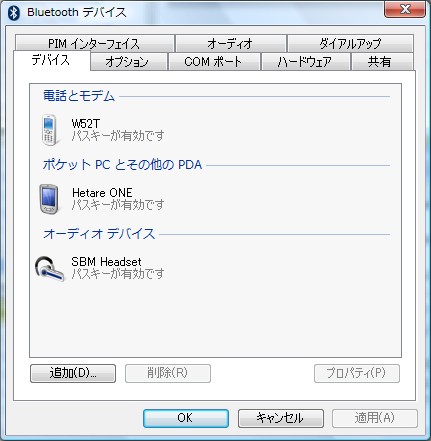431x441 pixels.
Task: Confirm with the OK button
Action: coord(186,418)
